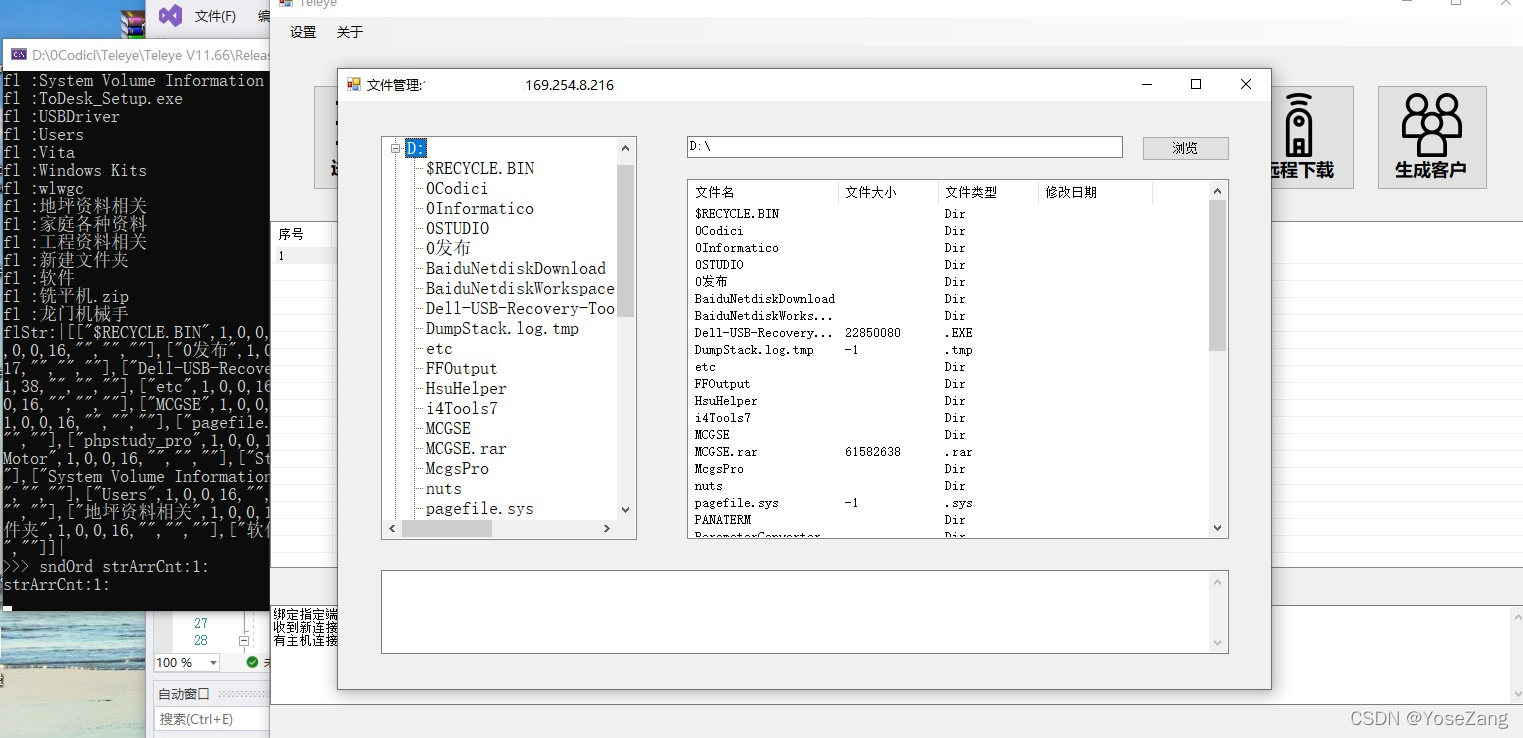1523x738 pixels.
Task: Focus the D:\ path input field
Action: 904,147
